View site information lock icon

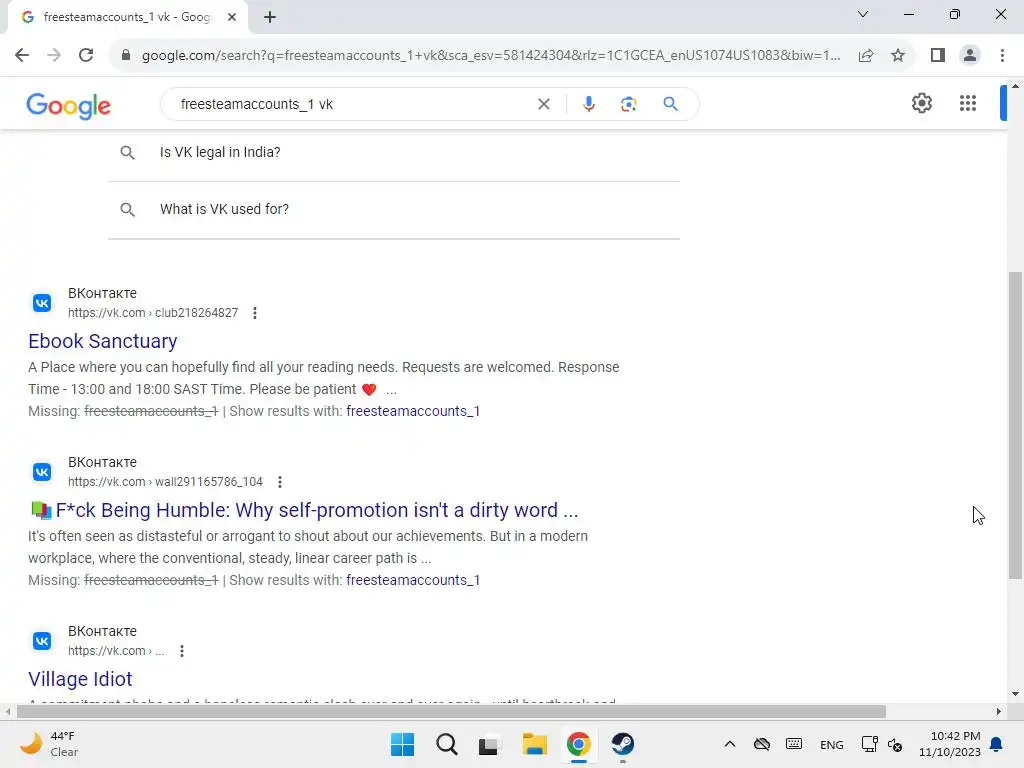coord(126,55)
